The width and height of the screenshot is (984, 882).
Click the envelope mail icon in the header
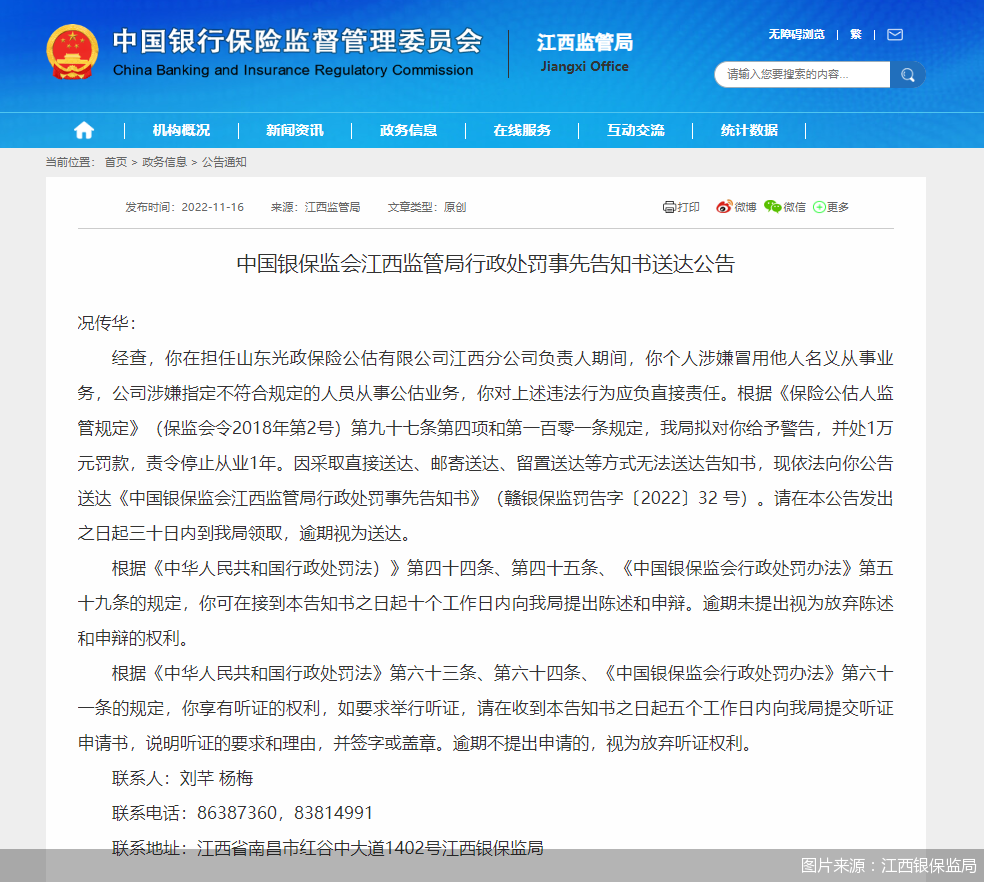[893, 33]
